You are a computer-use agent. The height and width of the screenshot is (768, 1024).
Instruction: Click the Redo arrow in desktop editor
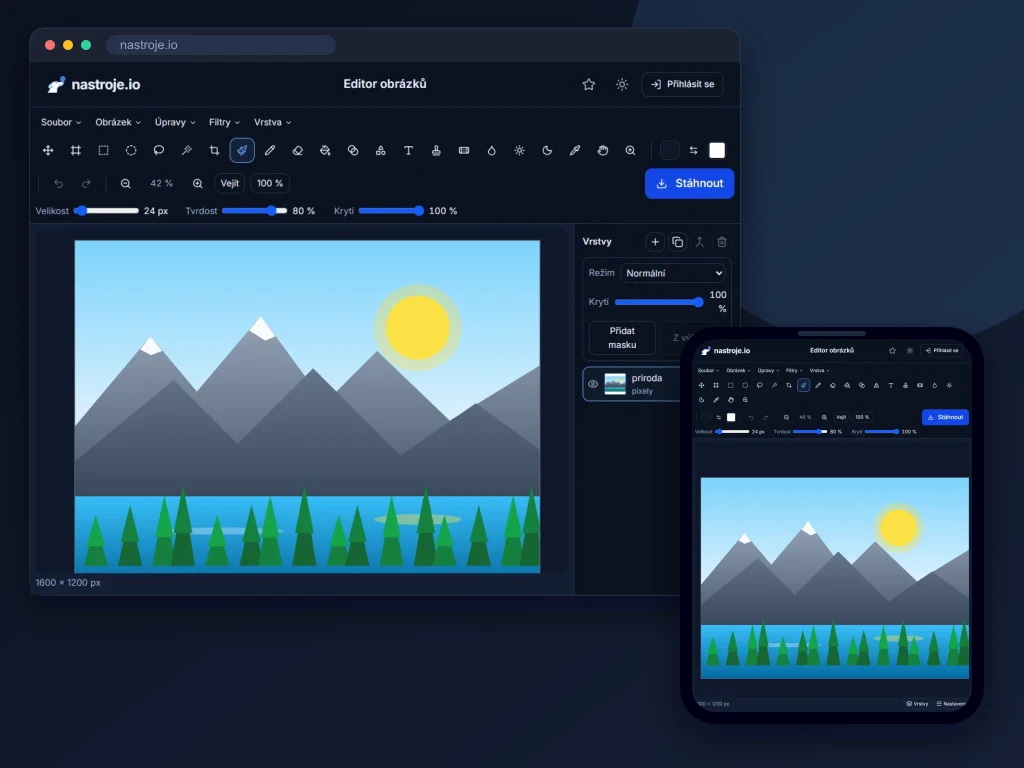tap(86, 184)
